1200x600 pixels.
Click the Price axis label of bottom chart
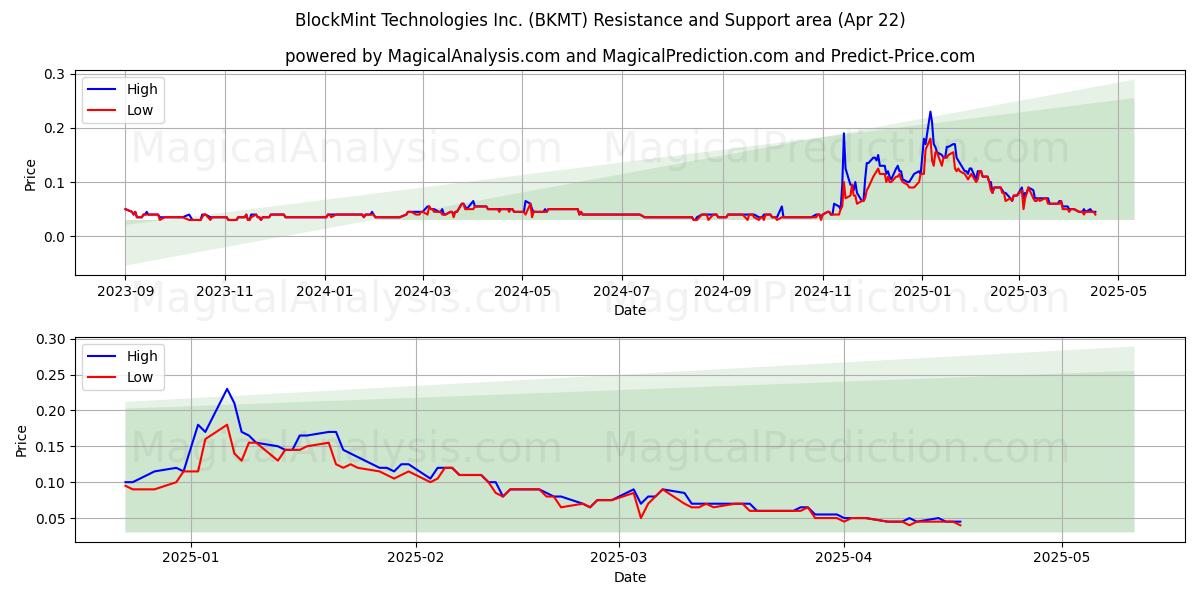(x=22, y=440)
